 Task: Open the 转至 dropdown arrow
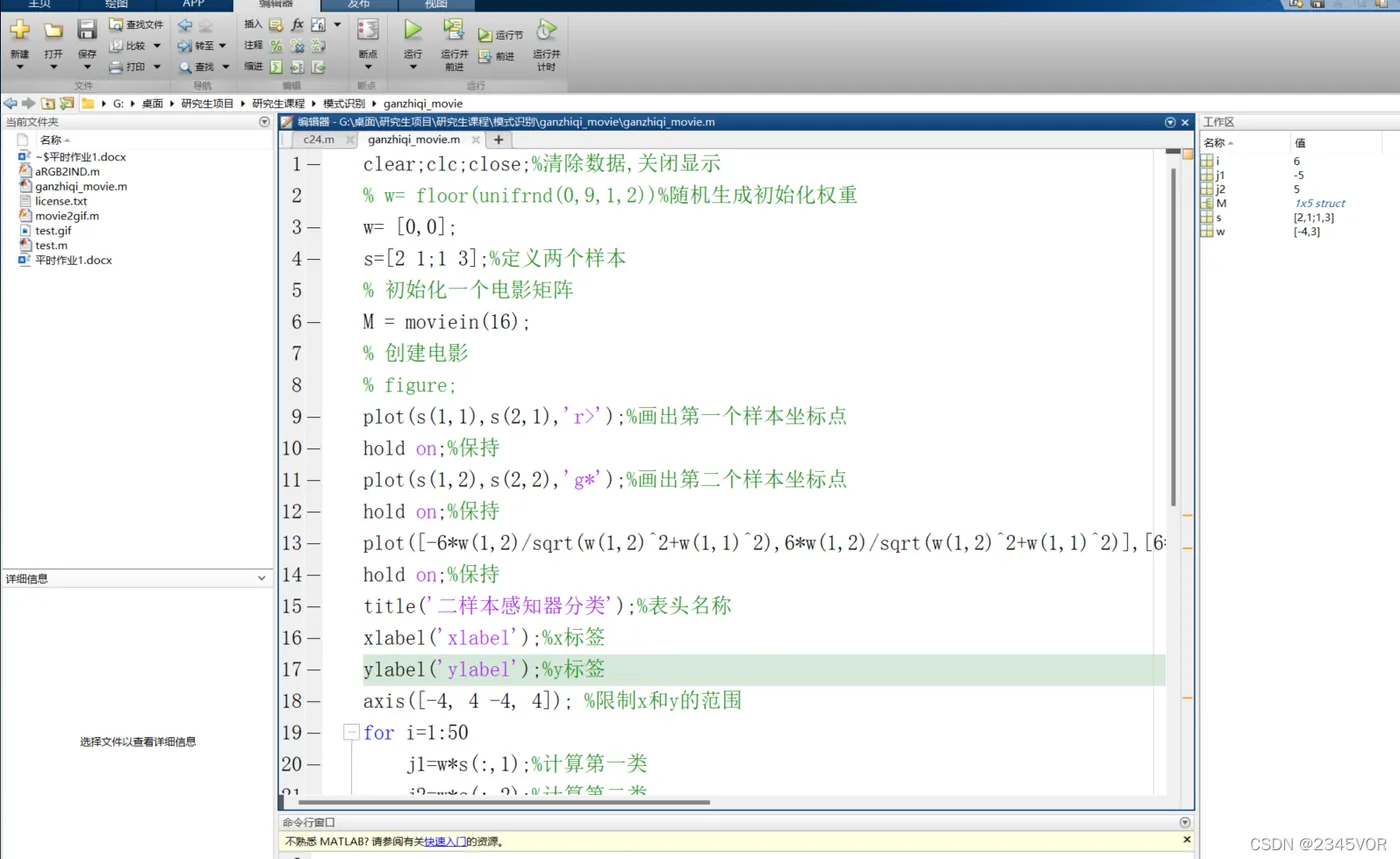[x=222, y=45]
